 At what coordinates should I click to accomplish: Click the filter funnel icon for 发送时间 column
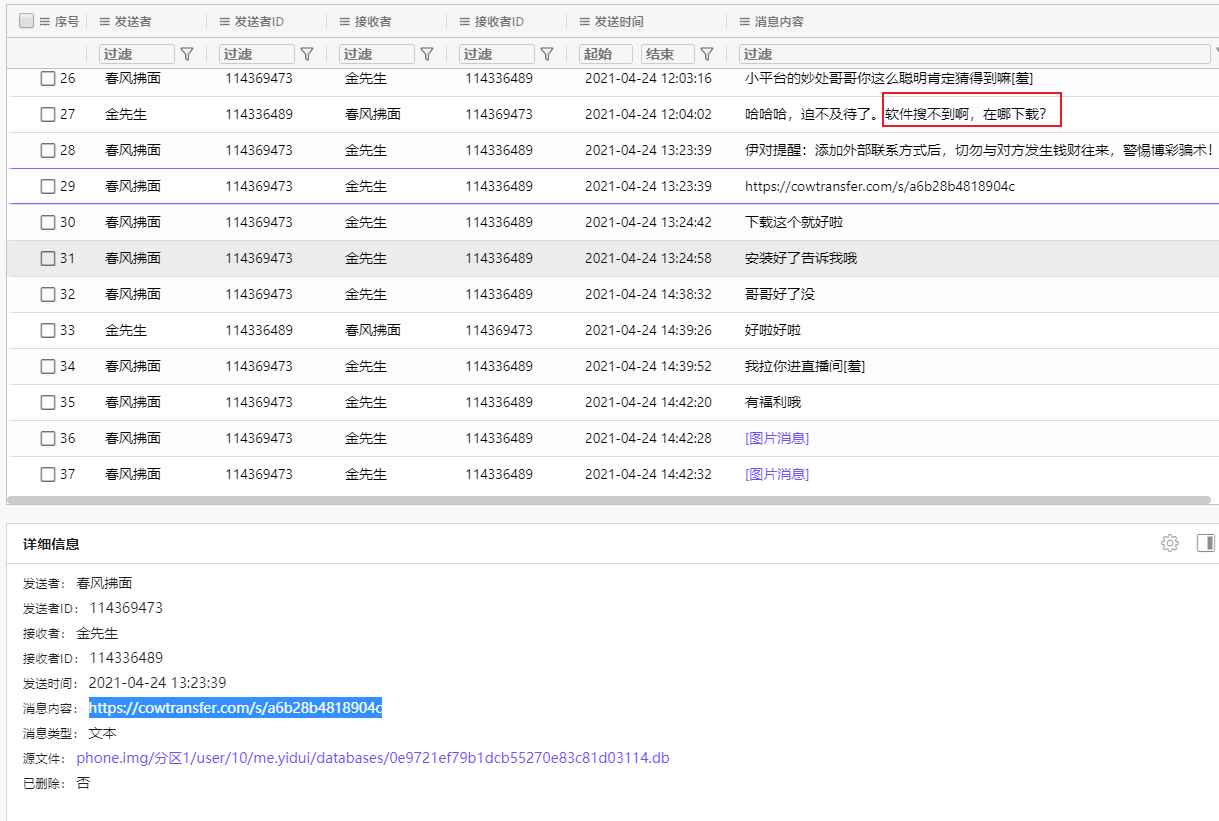(x=707, y=54)
